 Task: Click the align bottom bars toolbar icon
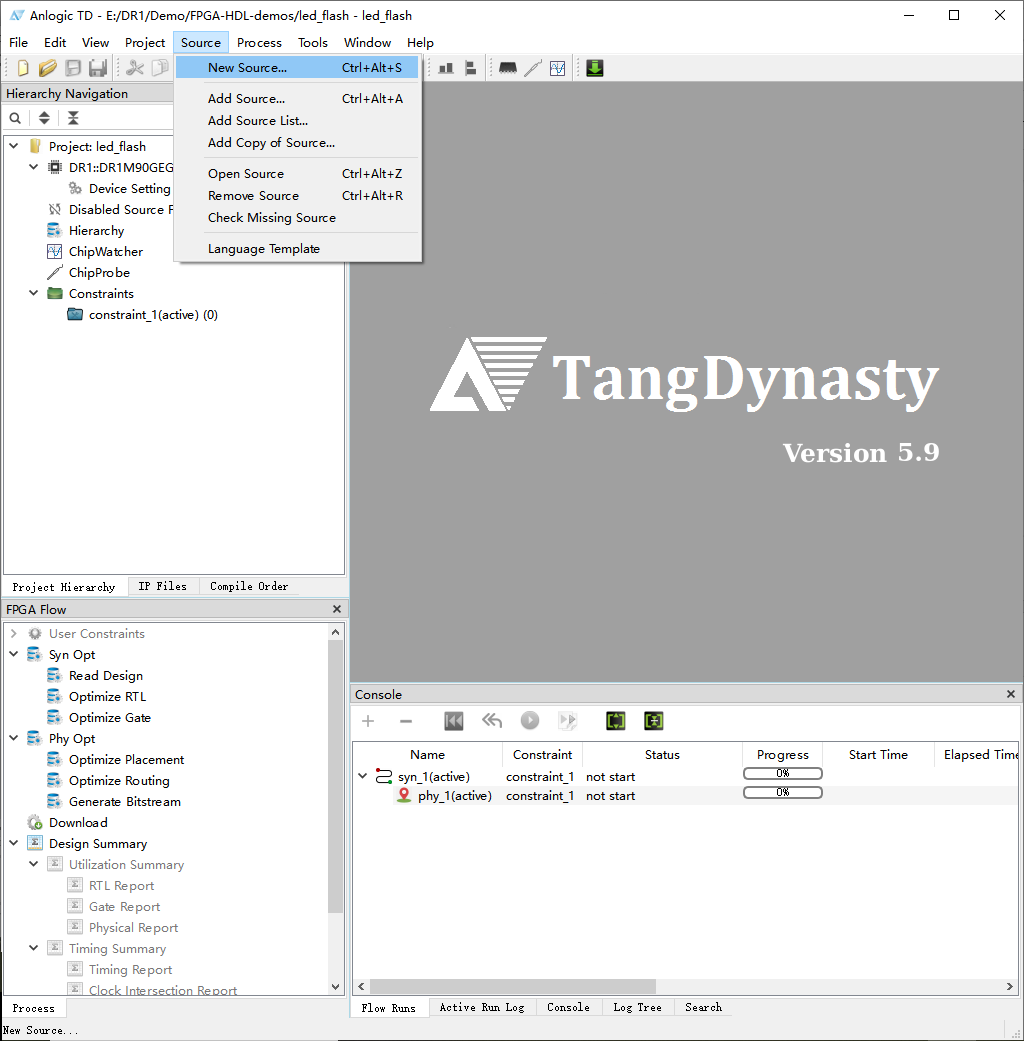pyautogui.click(x=446, y=68)
